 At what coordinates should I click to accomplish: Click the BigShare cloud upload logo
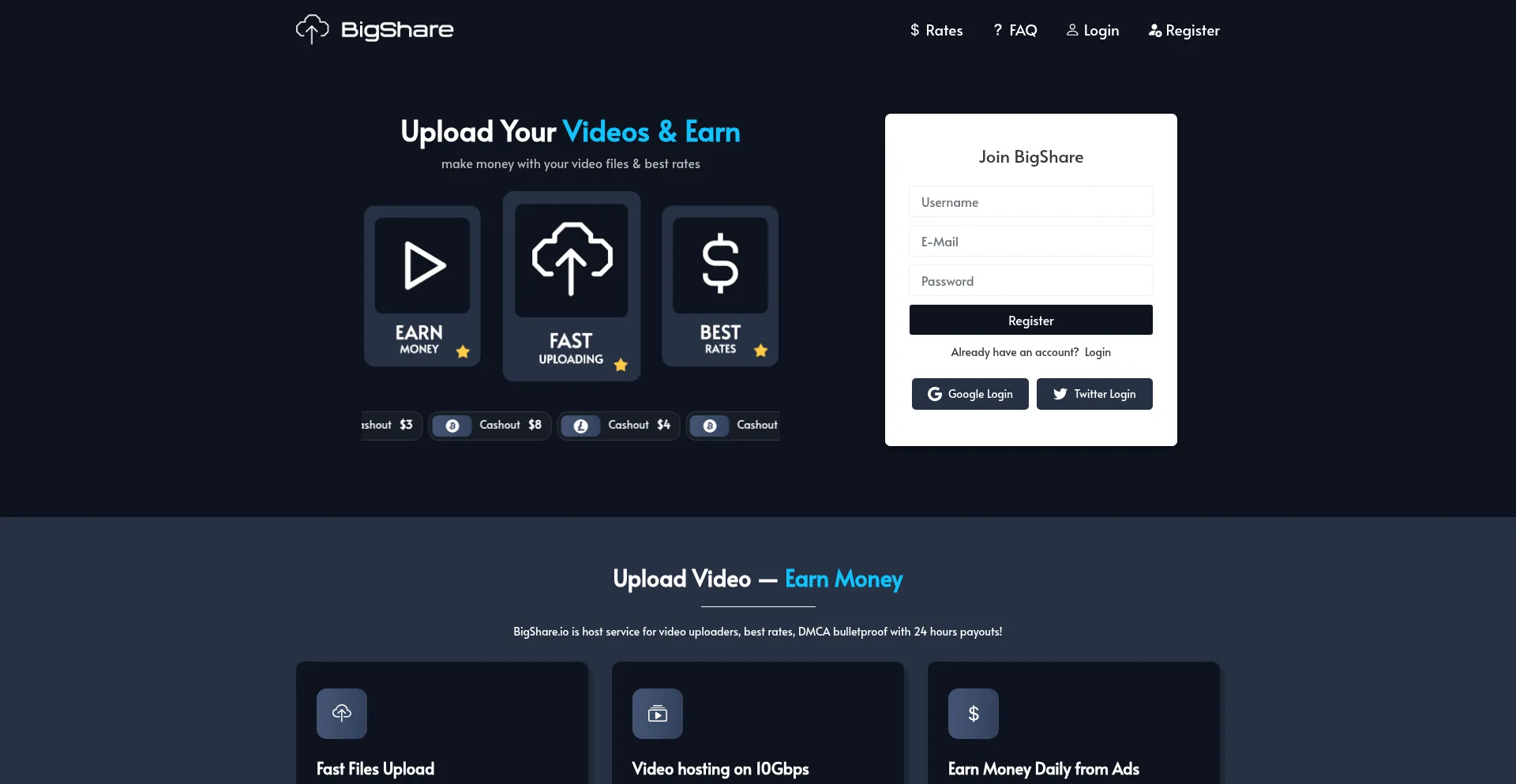tap(311, 28)
